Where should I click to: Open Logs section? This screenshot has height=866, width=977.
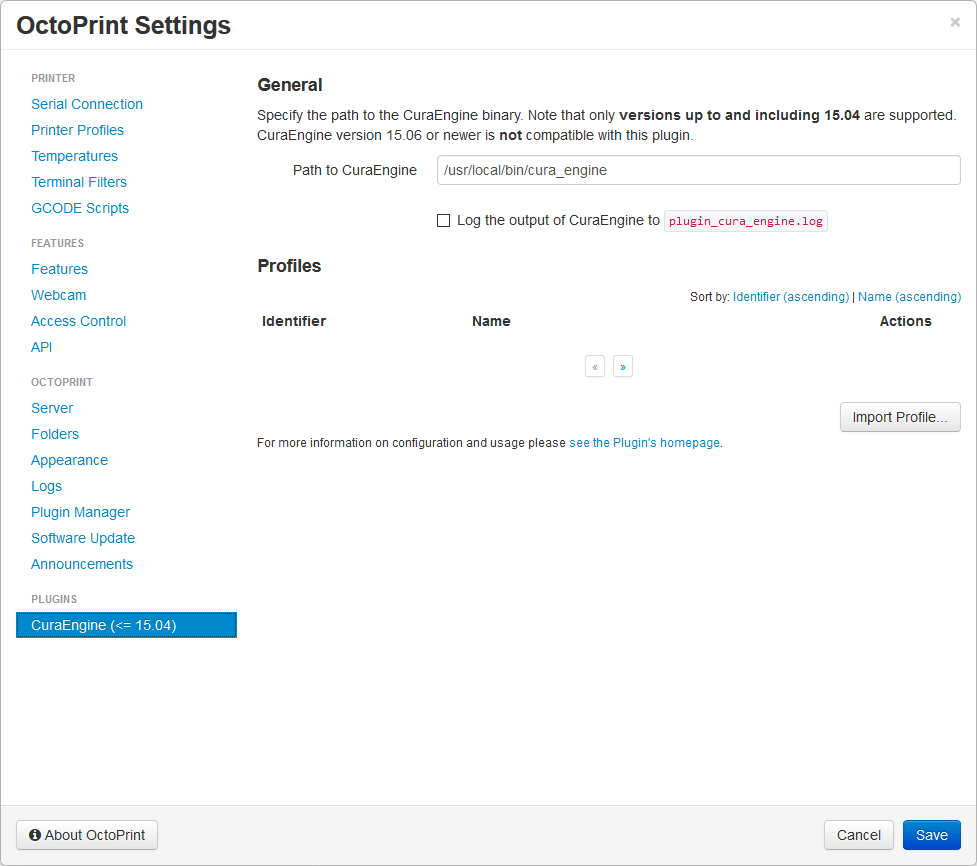pos(47,486)
